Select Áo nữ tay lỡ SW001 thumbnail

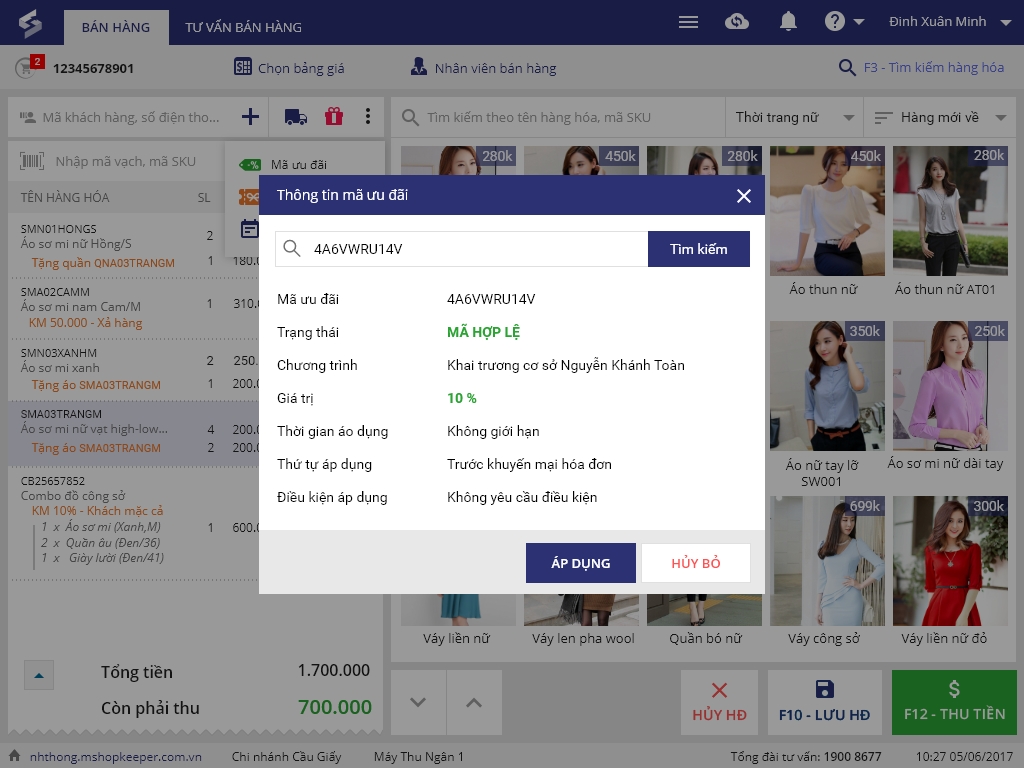tap(827, 385)
